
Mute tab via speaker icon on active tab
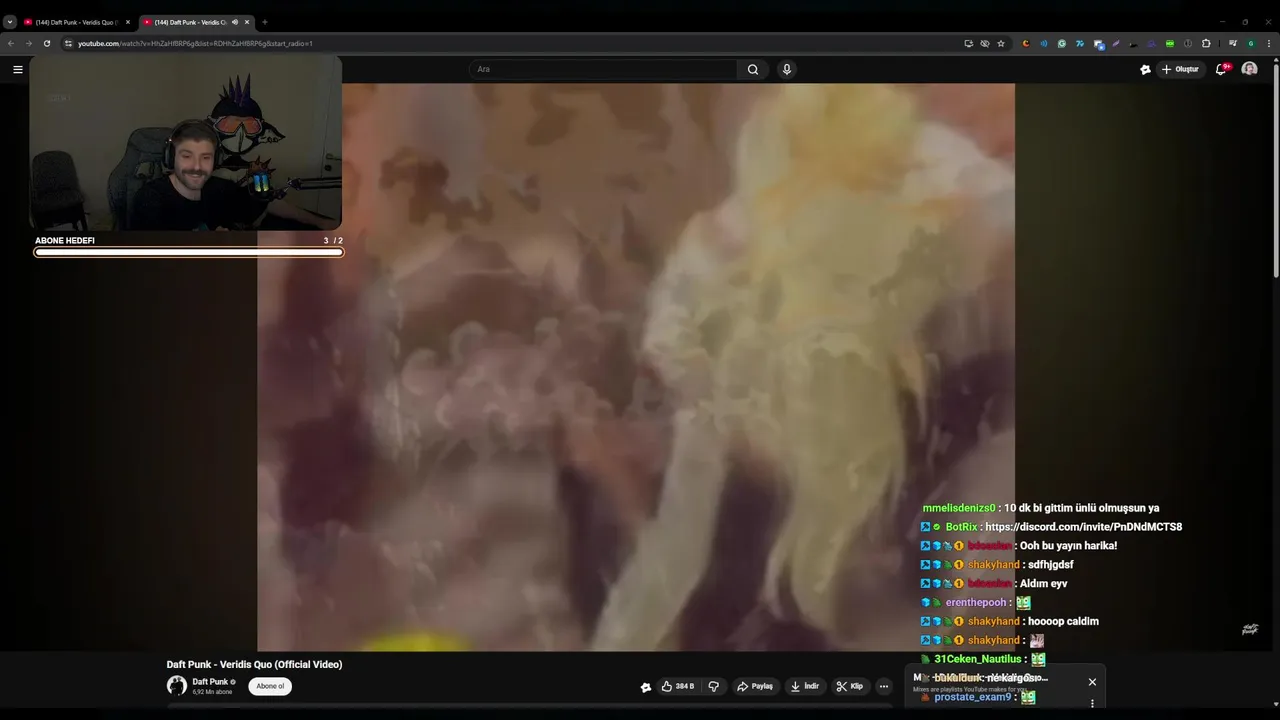[x=235, y=22]
